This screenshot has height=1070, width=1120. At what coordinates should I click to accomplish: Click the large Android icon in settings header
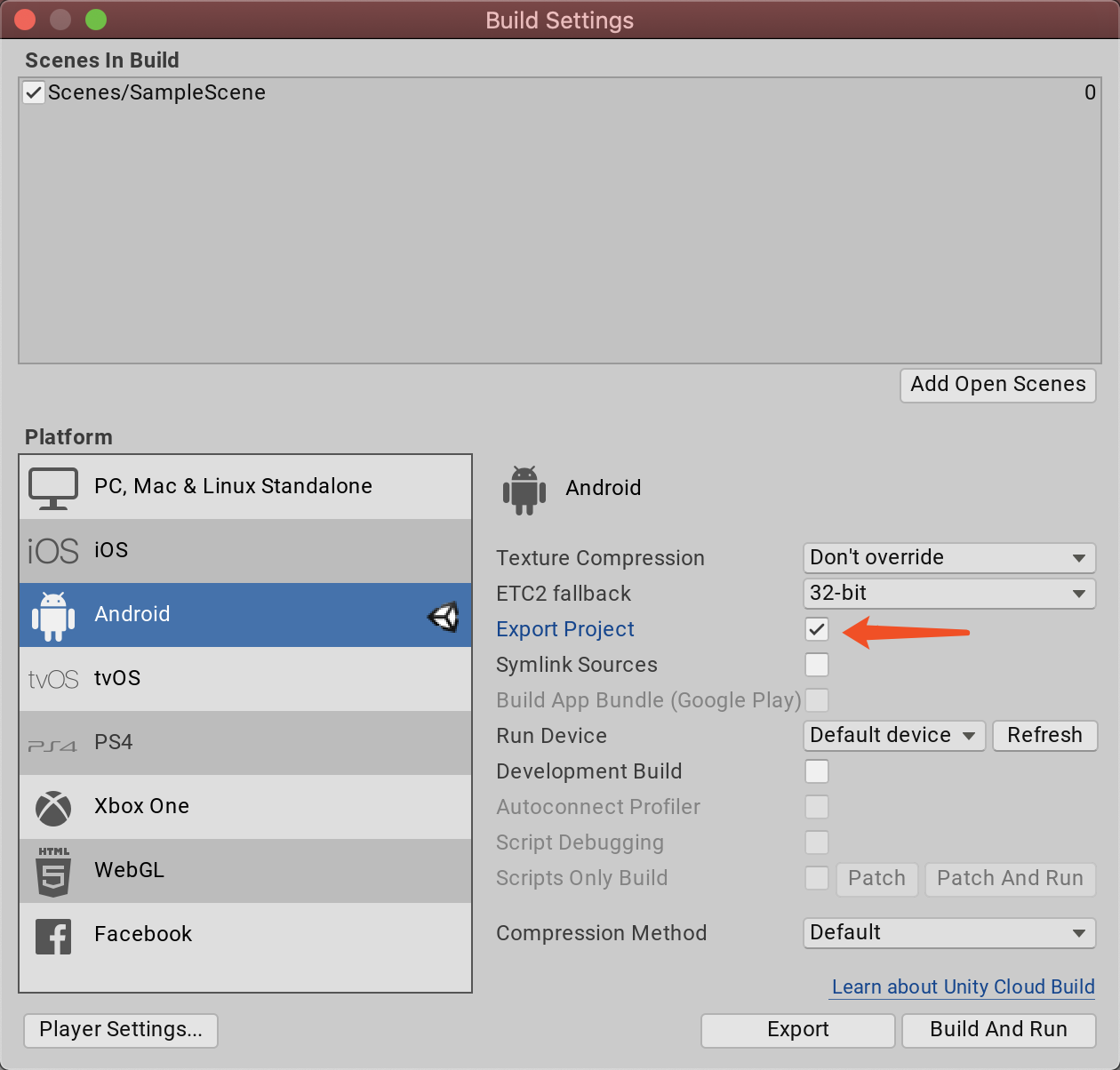click(524, 490)
